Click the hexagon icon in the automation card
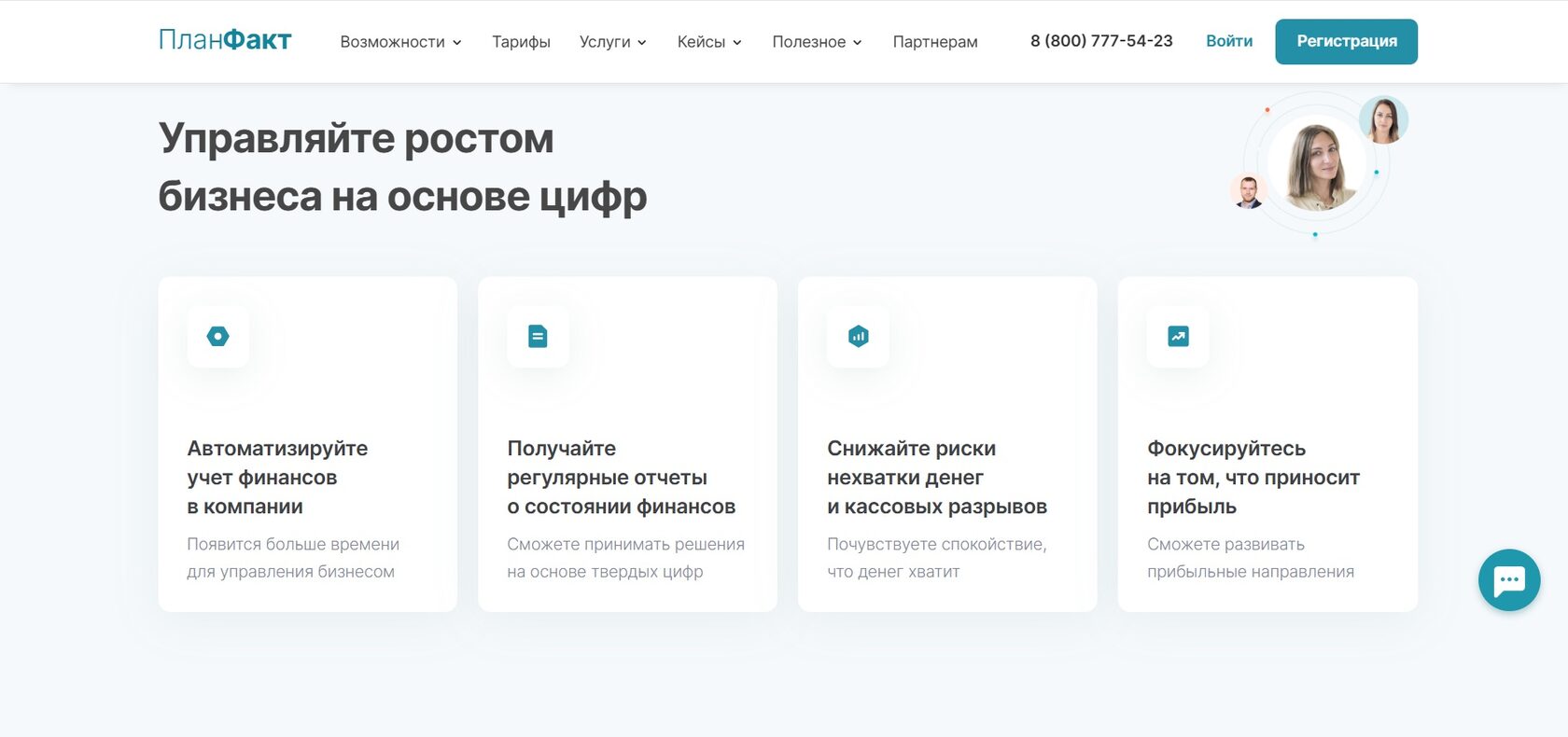Viewport: 1568px width, 737px height. coord(218,336)
